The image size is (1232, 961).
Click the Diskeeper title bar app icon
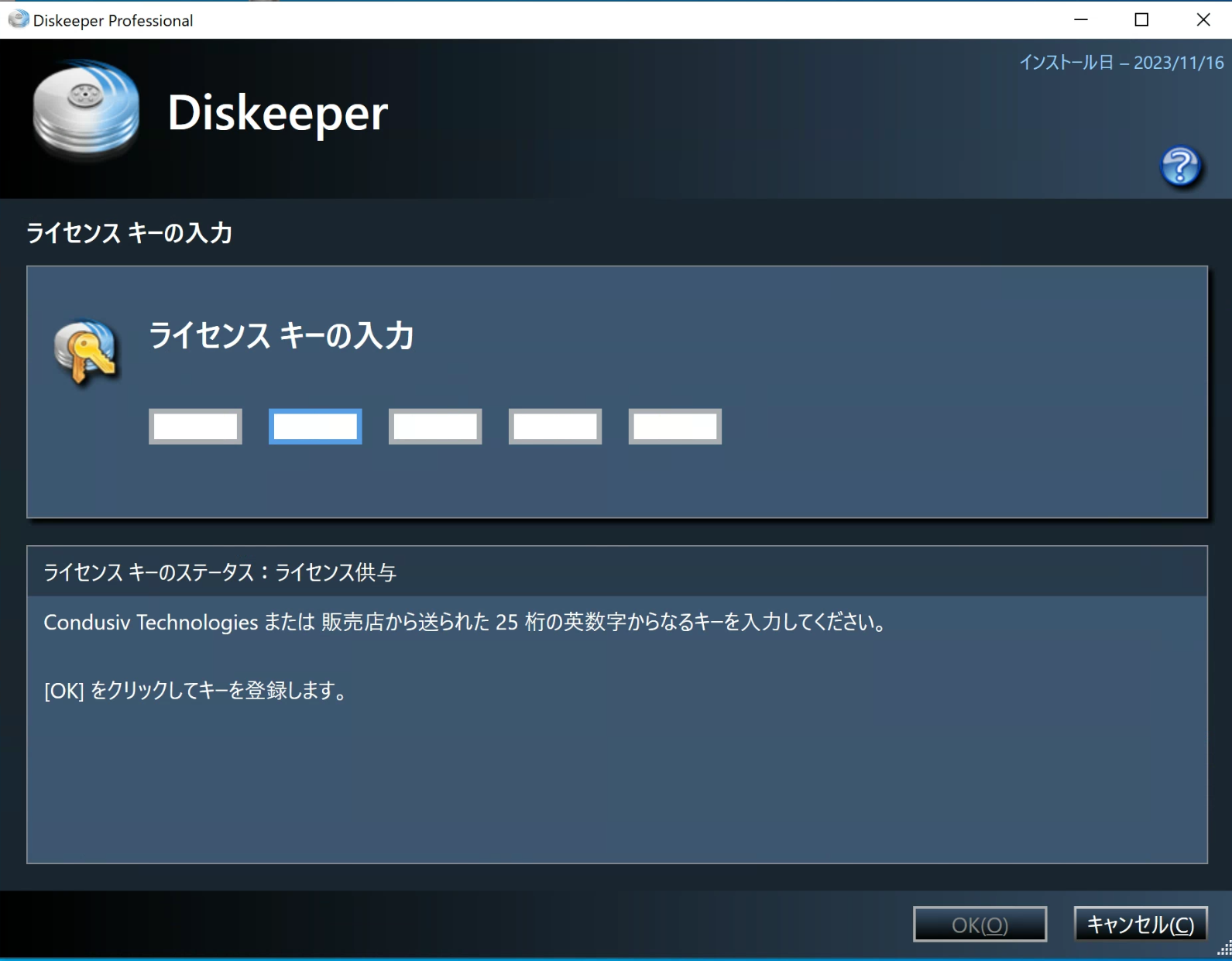tap(18, 19)
